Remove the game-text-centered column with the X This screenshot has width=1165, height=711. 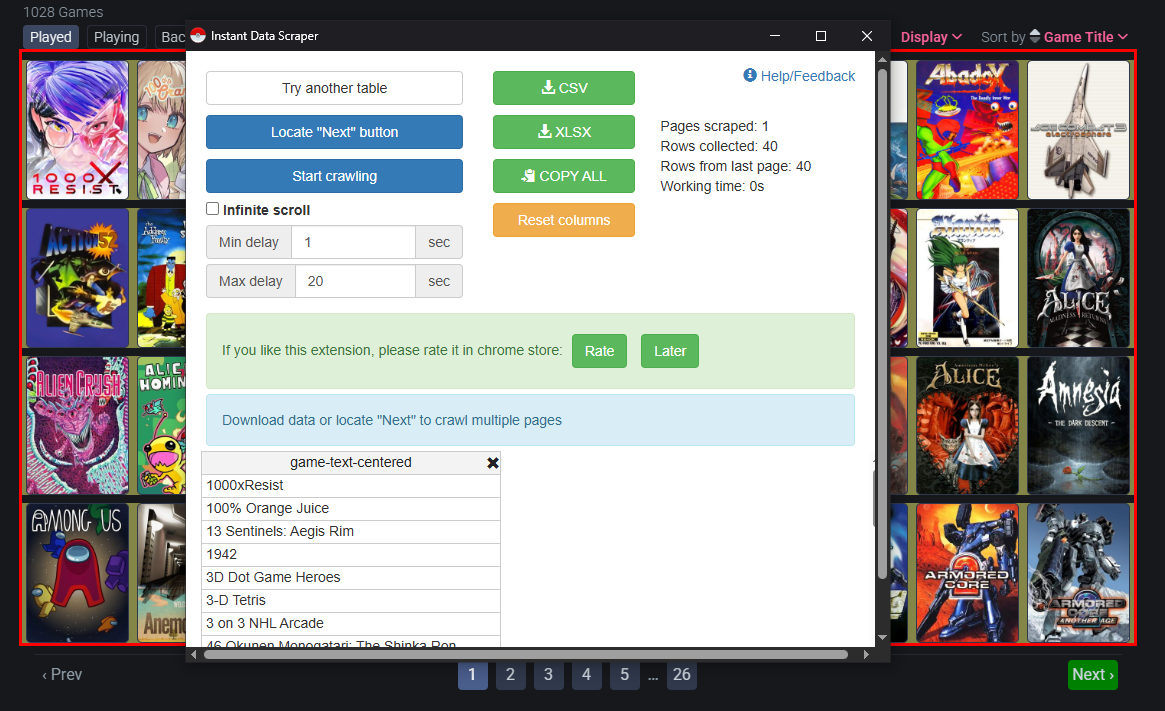493,463
